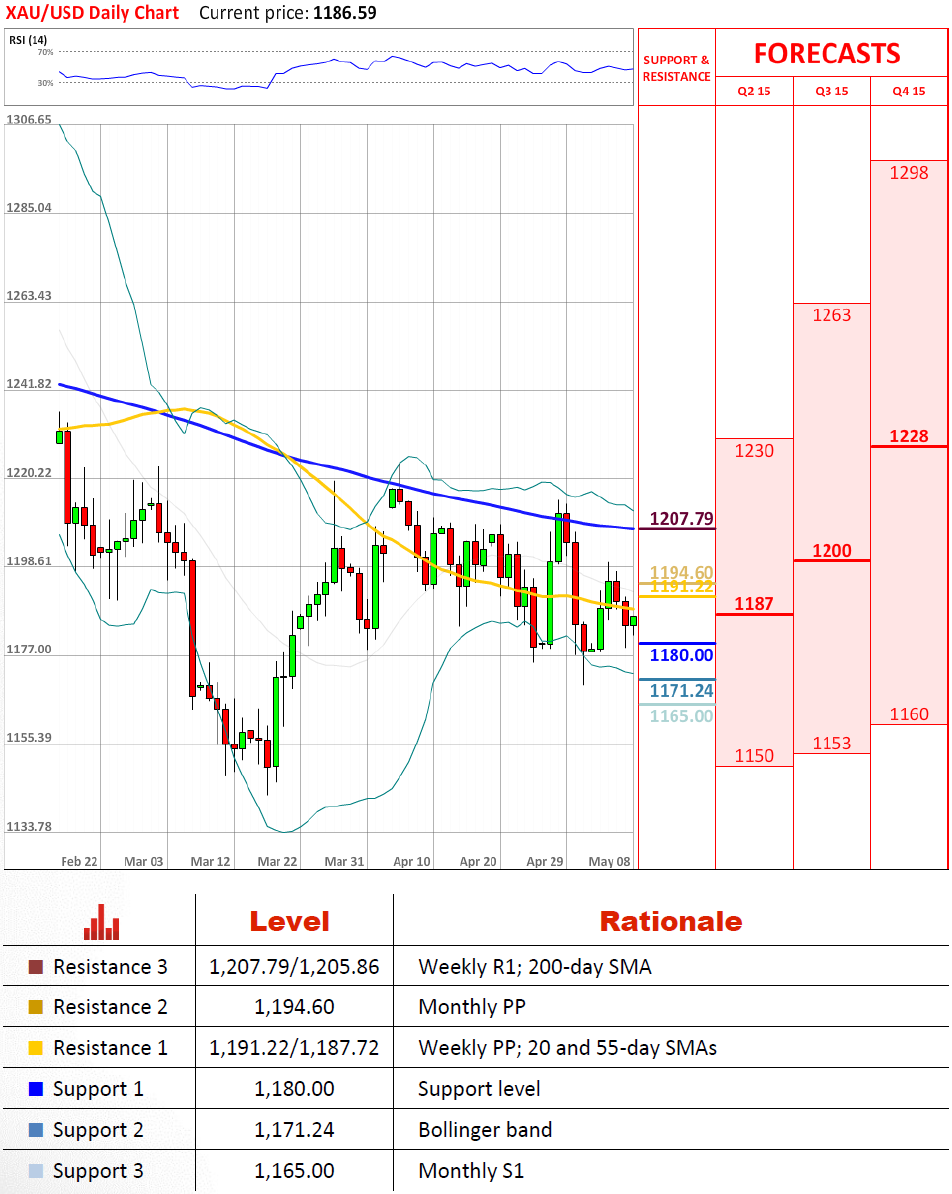Click the Mar 31 date axis label

tap(344, 861)
